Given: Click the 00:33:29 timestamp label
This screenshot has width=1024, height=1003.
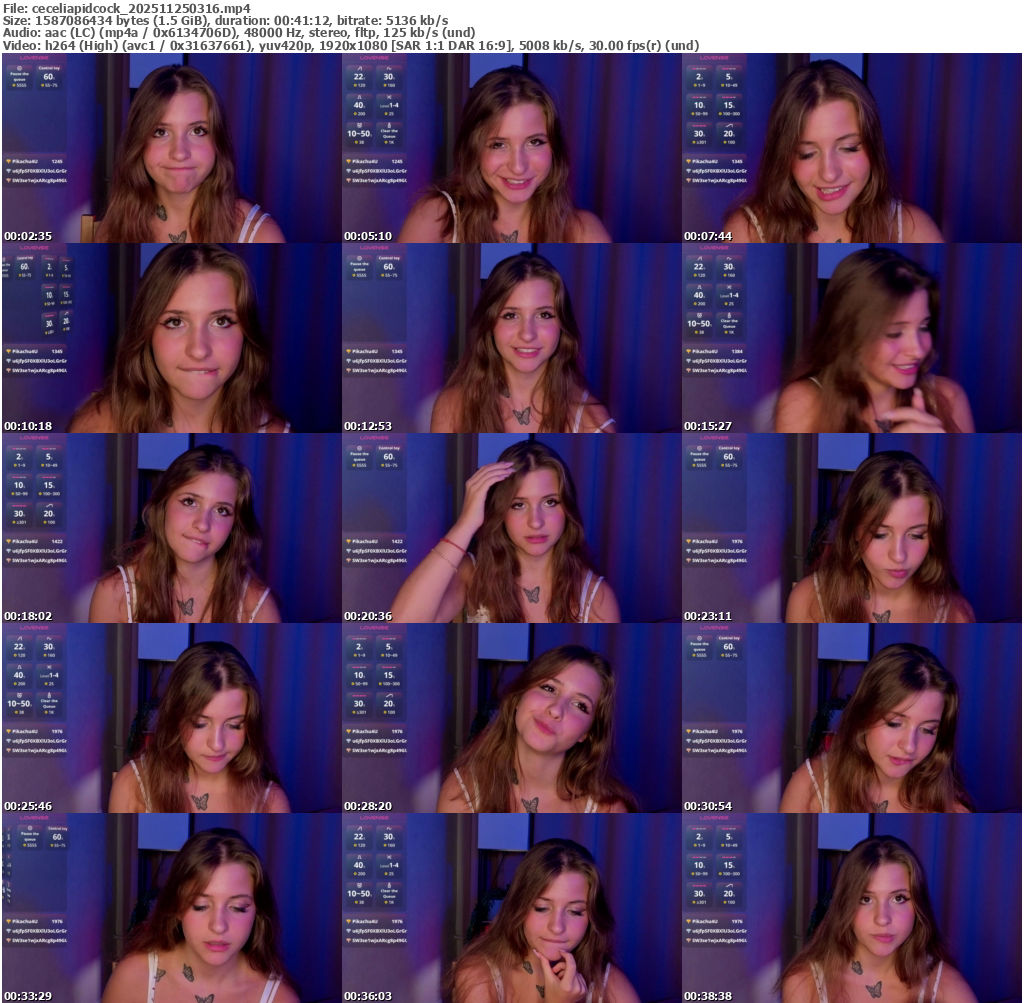Looking at the screenshot, I should pos(28,996).
